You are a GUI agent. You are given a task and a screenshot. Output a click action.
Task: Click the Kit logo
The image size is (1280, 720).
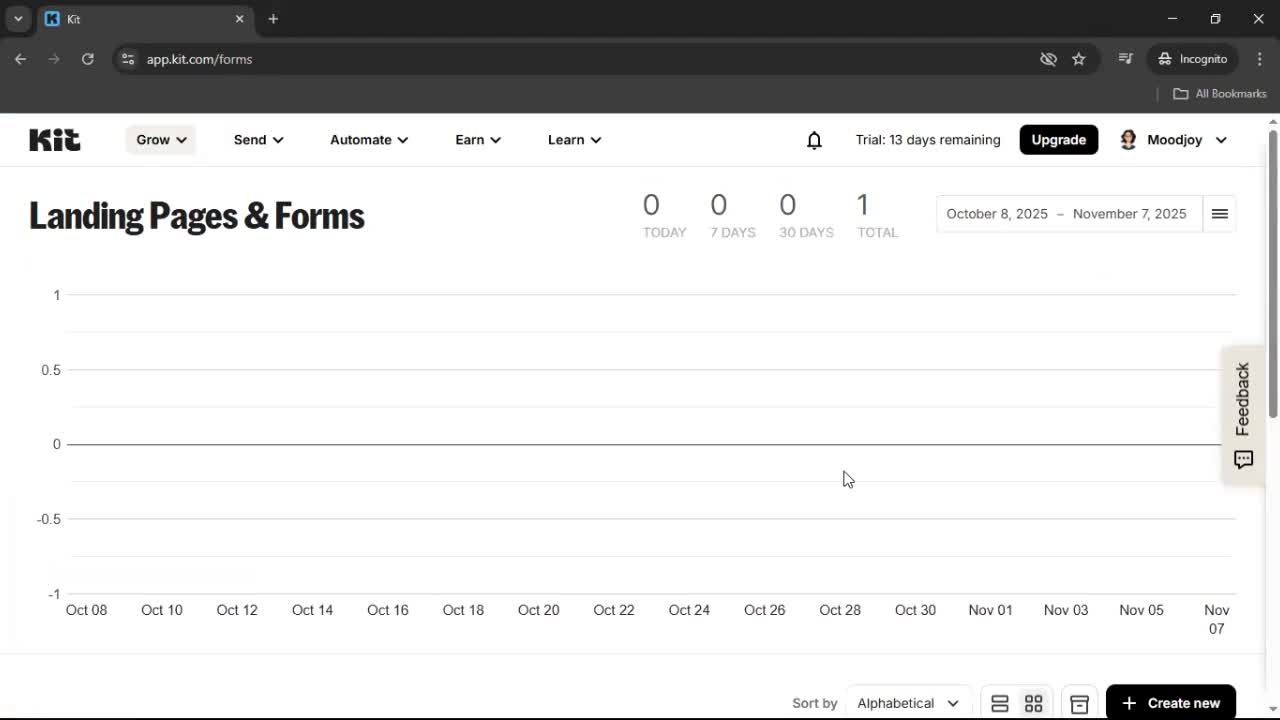coord(54,139)
